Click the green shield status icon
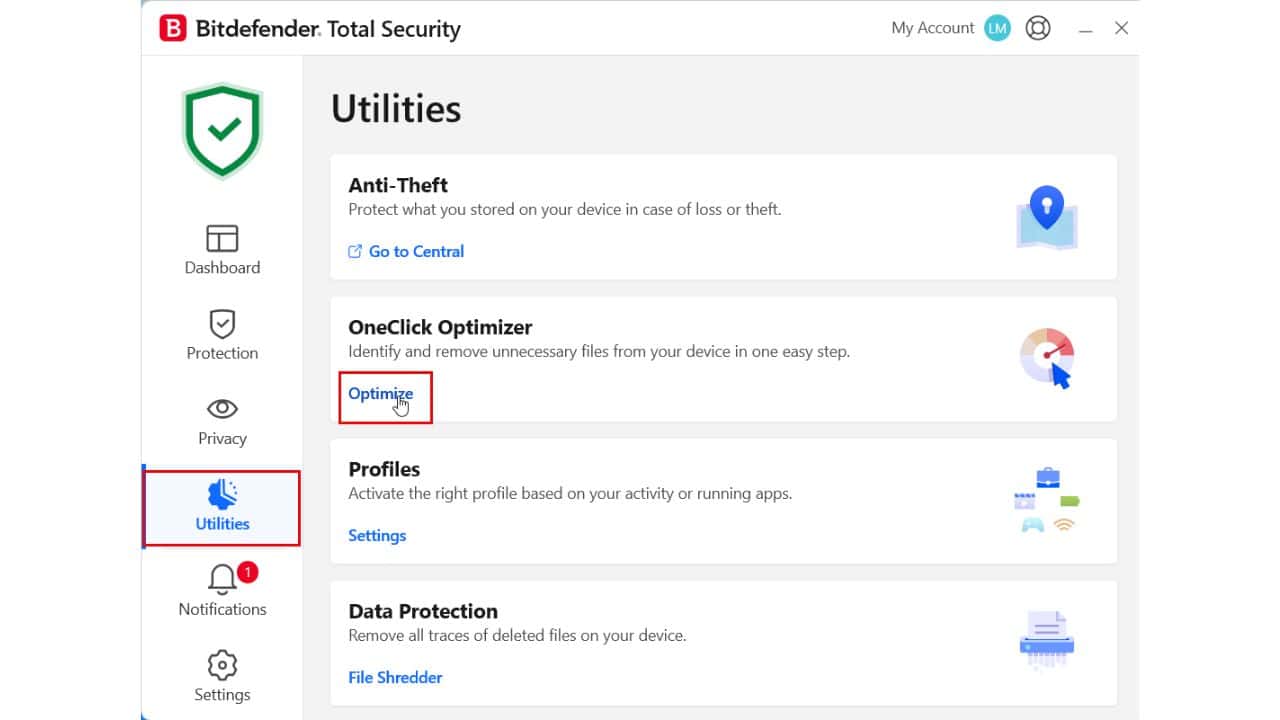1280x720 pixels. [x=222, y=131]
